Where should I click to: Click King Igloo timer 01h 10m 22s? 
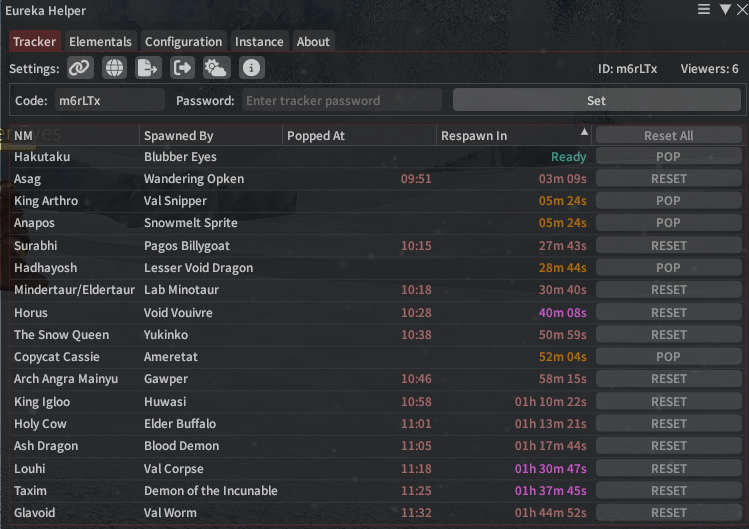[x=550, y=401]
